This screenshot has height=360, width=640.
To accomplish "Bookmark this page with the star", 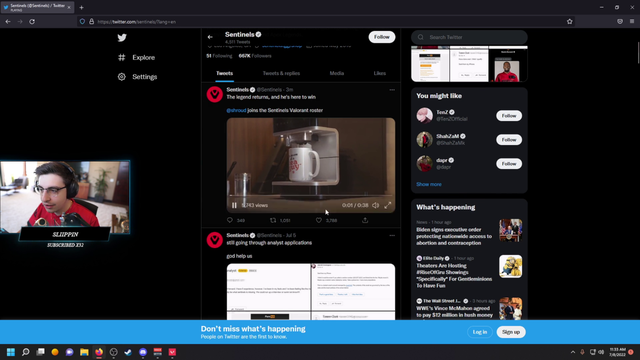I will (570, 22).
